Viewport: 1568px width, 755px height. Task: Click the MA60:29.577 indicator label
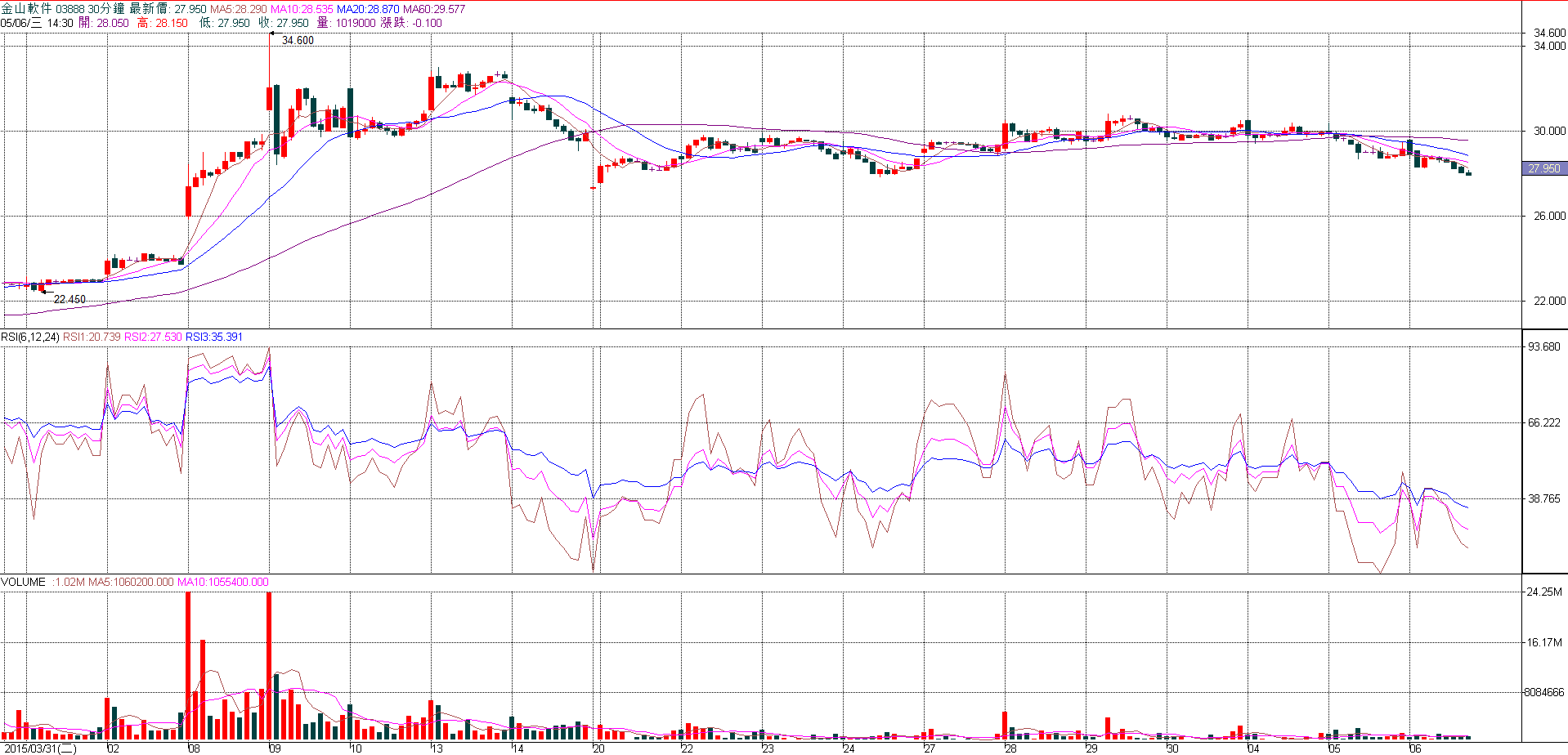coord(434,9)
